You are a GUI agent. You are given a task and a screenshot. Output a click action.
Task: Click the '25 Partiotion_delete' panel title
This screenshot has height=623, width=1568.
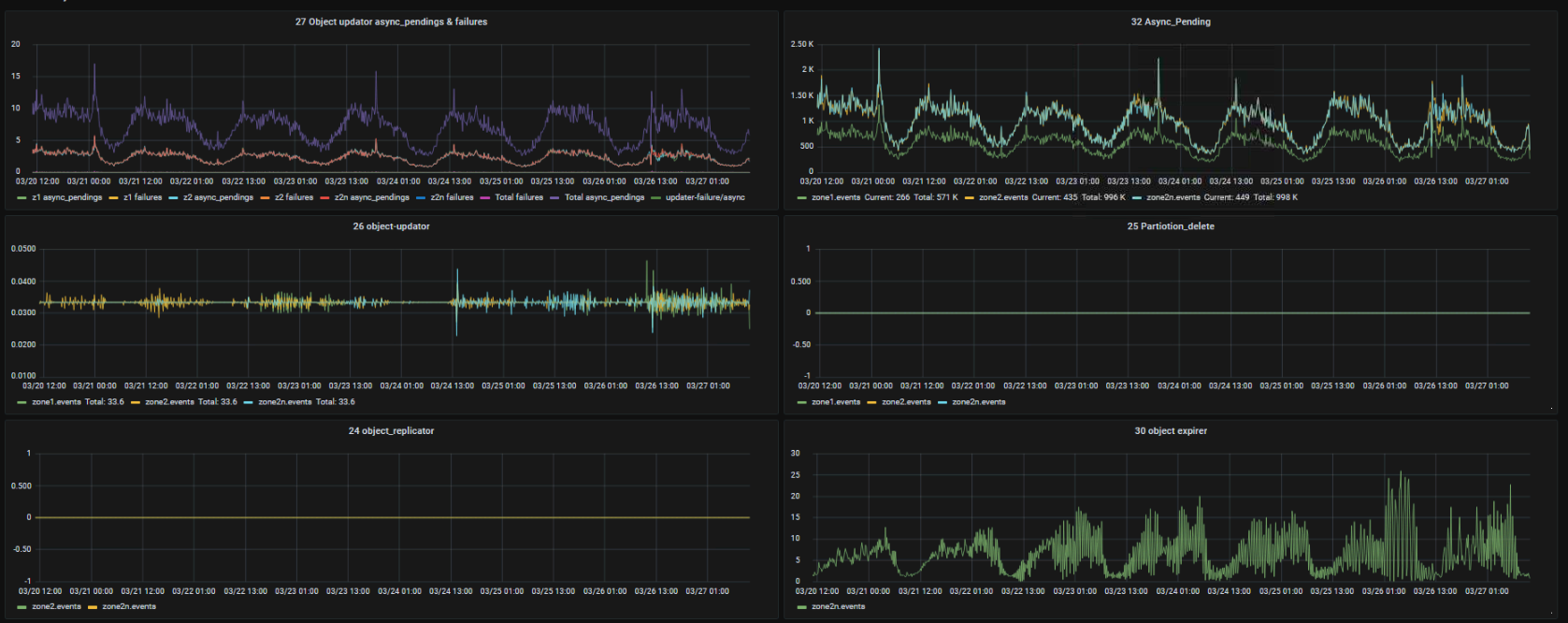point(1170,226)
